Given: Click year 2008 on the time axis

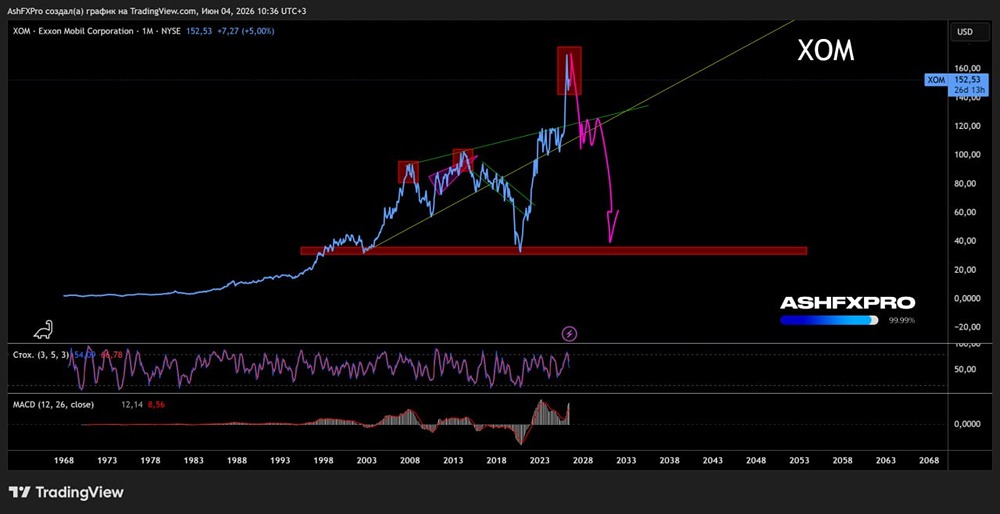Looking at the screenshot, I should coord(409,460).
